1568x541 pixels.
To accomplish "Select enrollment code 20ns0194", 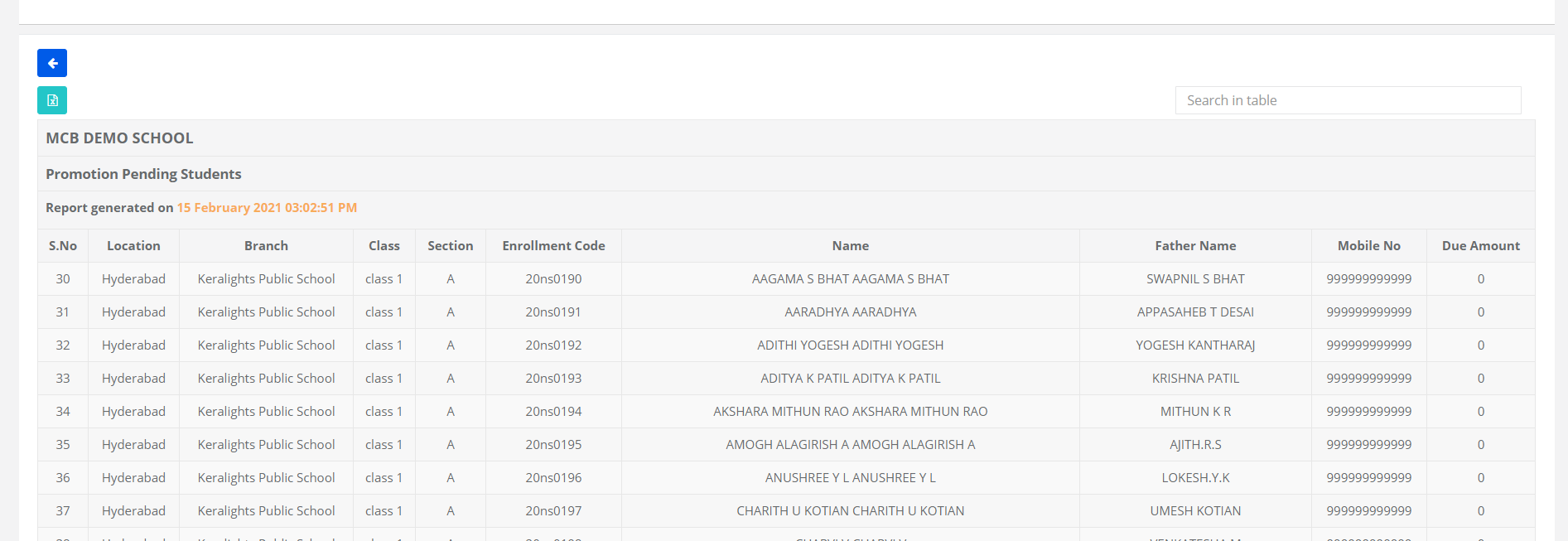I will point(553,412).
